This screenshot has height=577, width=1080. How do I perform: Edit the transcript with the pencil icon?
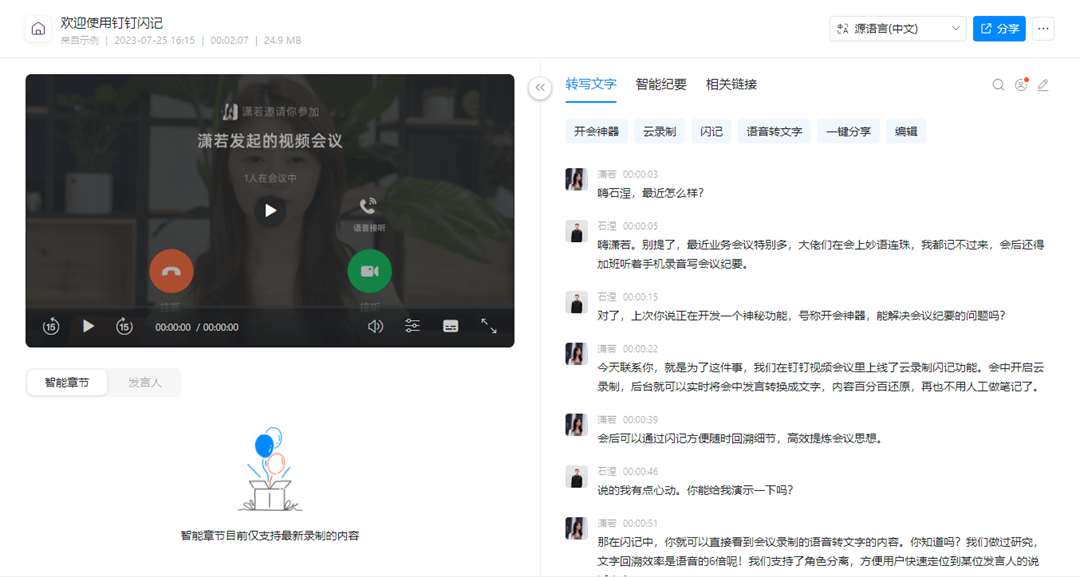1043,85
